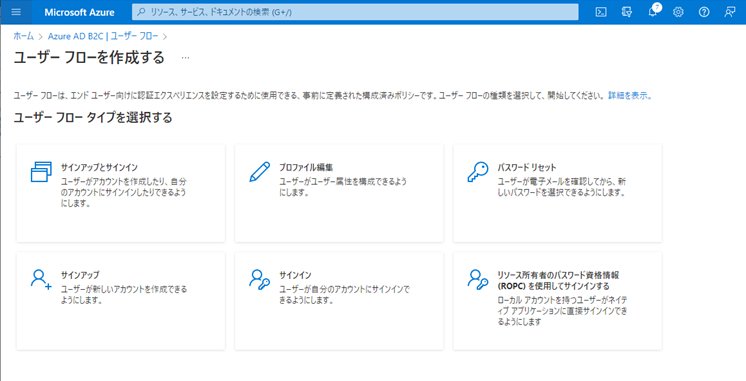Screen dimensions: 746x381
Task: Click the プロファイル編集 pencil icon
Action: pos(259,172)
